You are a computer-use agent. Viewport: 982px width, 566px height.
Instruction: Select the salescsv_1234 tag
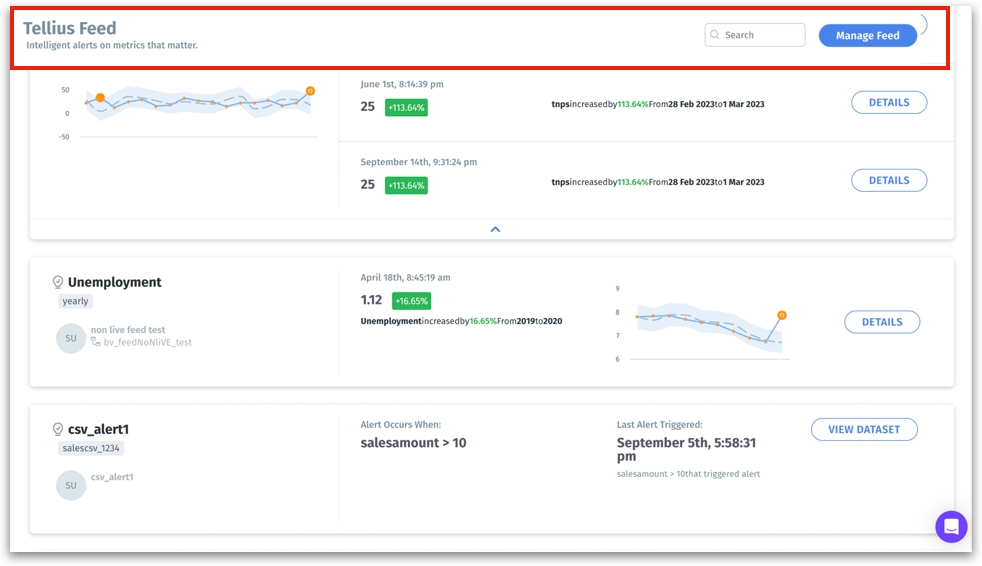(90, 448)
